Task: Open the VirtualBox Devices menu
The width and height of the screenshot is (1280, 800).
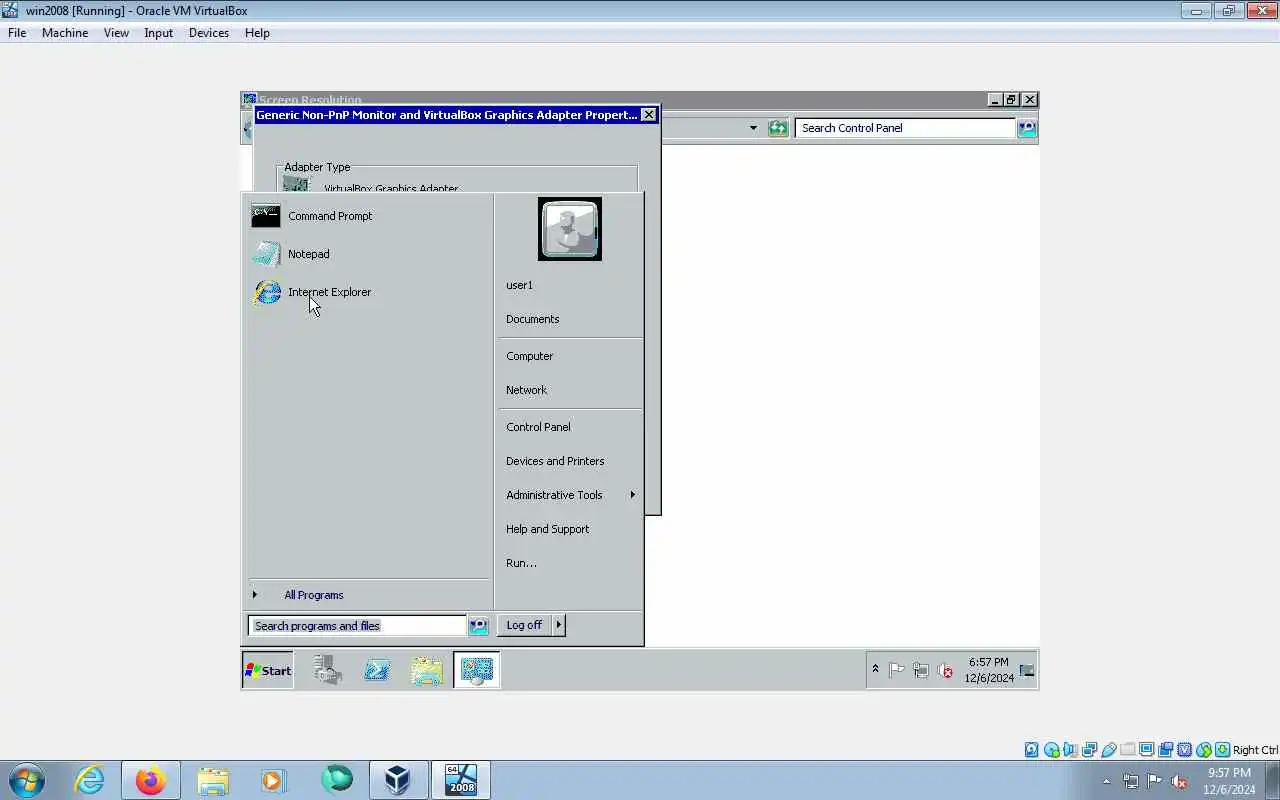Action: [x=209, y=33]
